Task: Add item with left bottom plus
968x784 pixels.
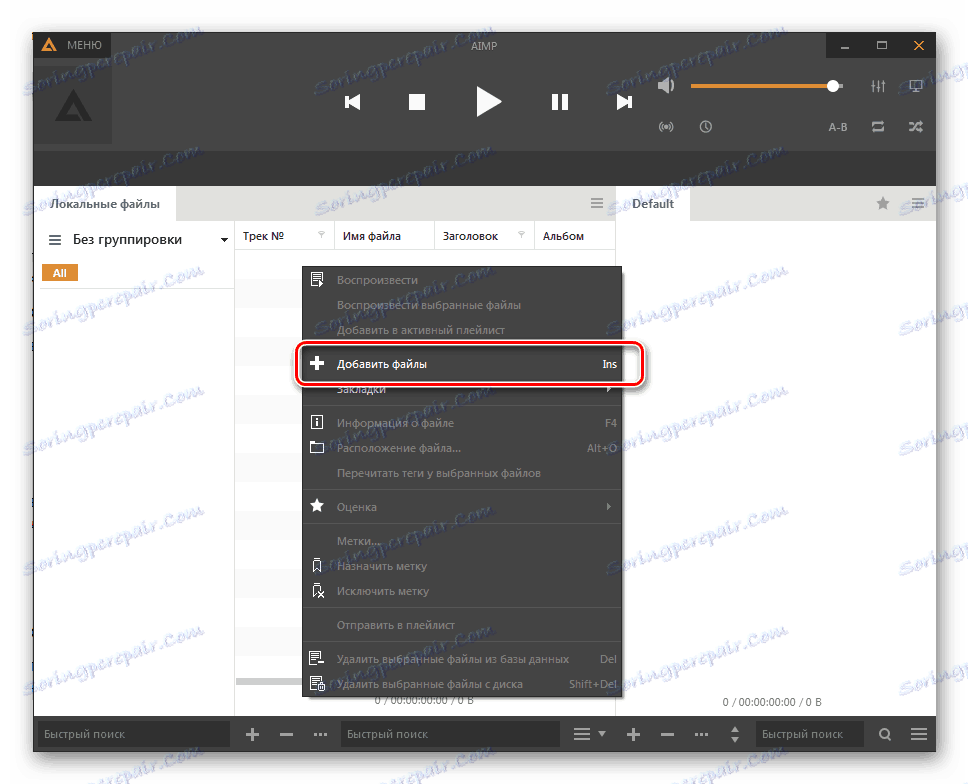Action: pos(252,734)
